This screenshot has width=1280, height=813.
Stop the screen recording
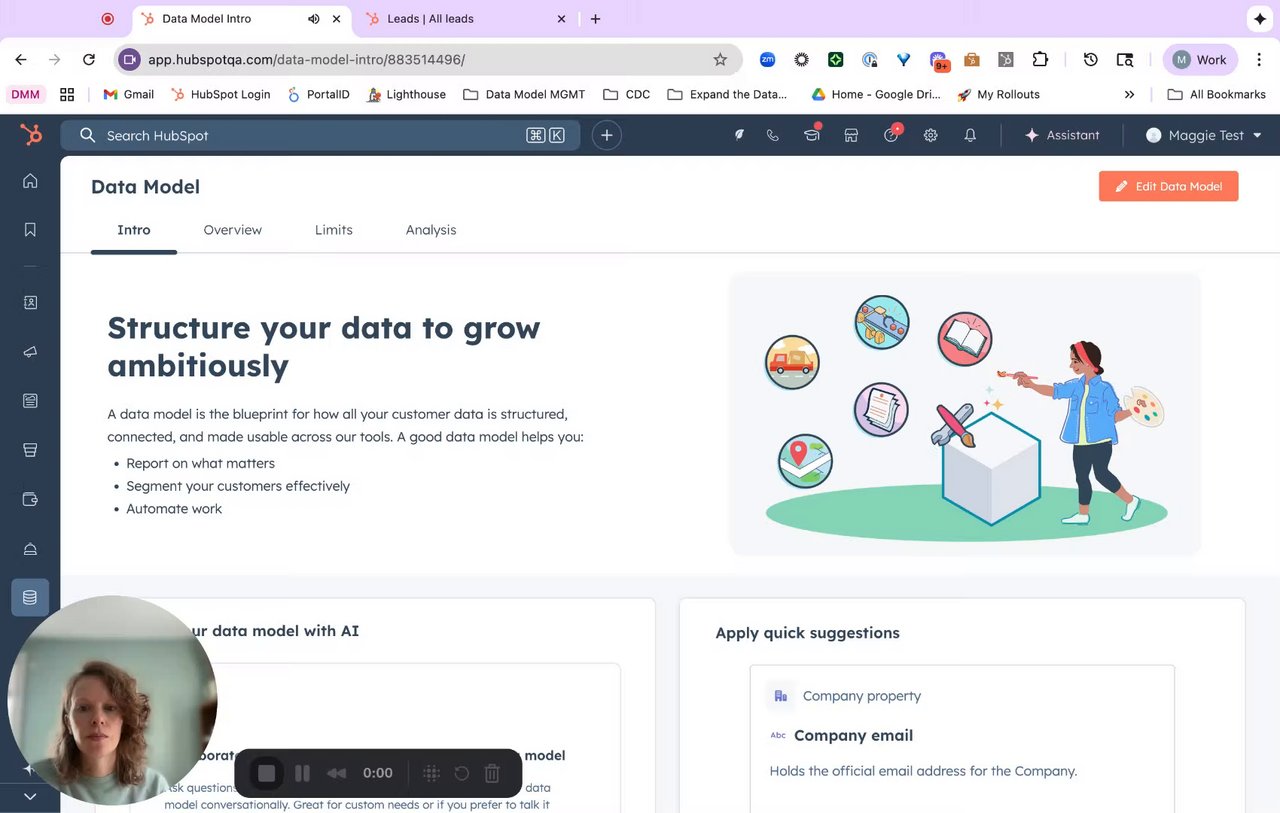click(266, 773)
